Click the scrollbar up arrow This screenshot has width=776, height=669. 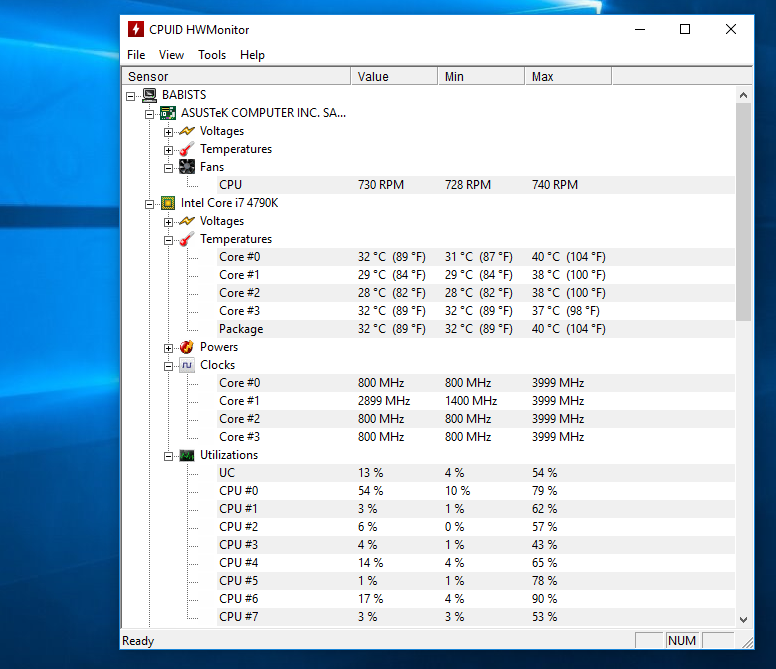[743, 95]
